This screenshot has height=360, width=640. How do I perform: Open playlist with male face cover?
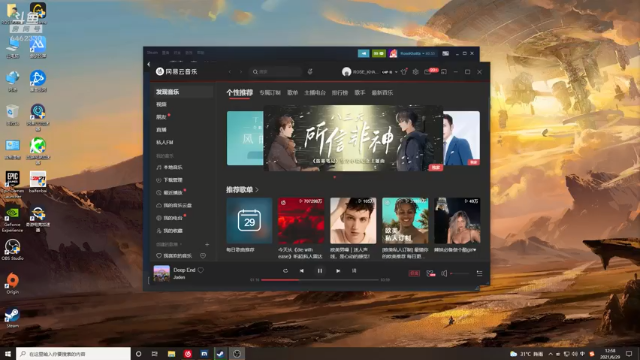[353, 221]
